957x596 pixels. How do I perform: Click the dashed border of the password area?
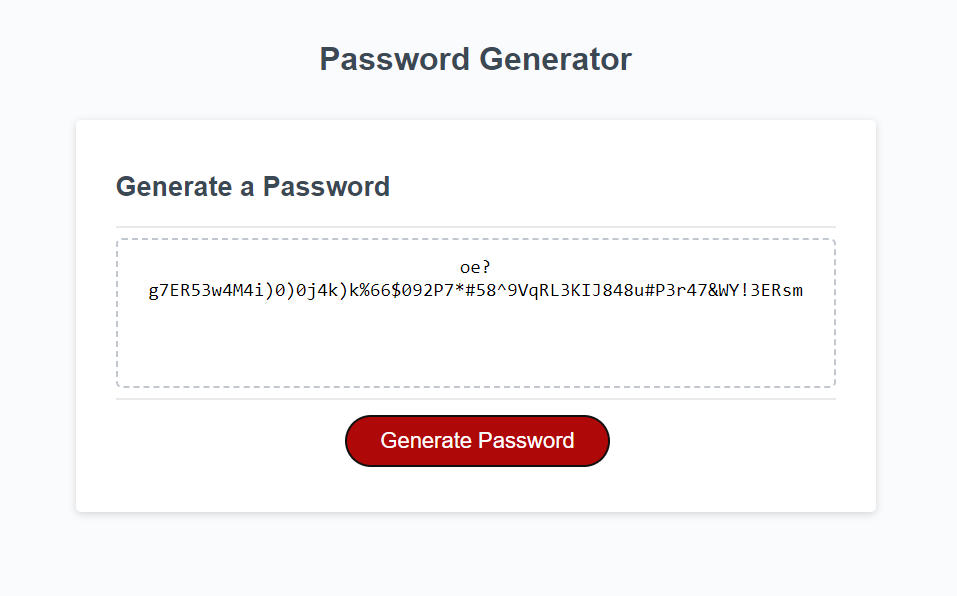pyautogui.click(x=477, y=238)
